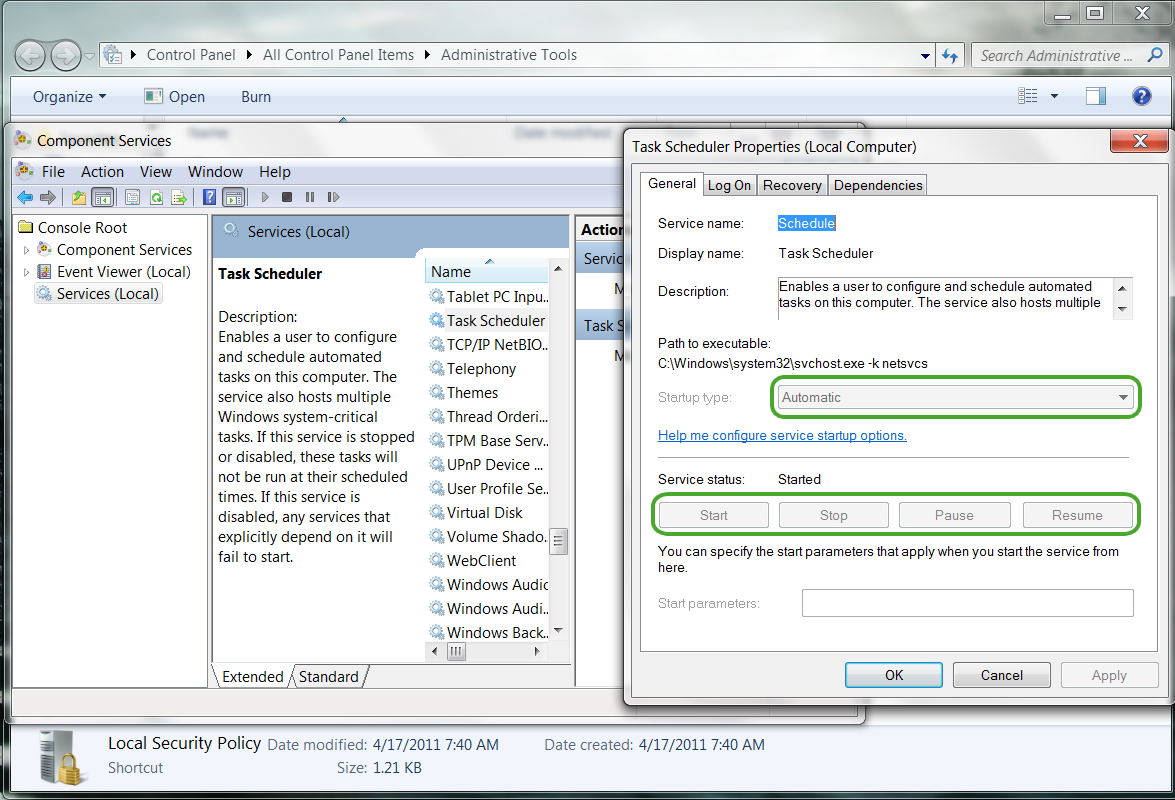Viewport: 1175px width, 800px height.
Task: Switch to the Standard view tab
Action: click(329, 676)
